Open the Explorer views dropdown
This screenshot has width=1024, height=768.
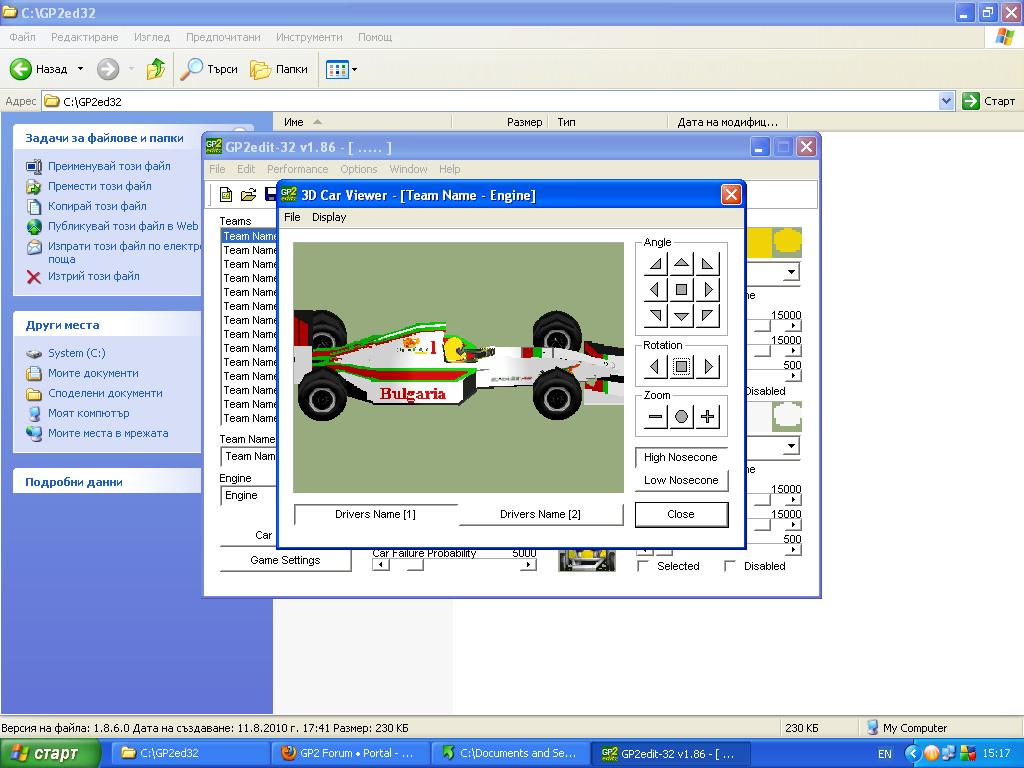[354, 70]
